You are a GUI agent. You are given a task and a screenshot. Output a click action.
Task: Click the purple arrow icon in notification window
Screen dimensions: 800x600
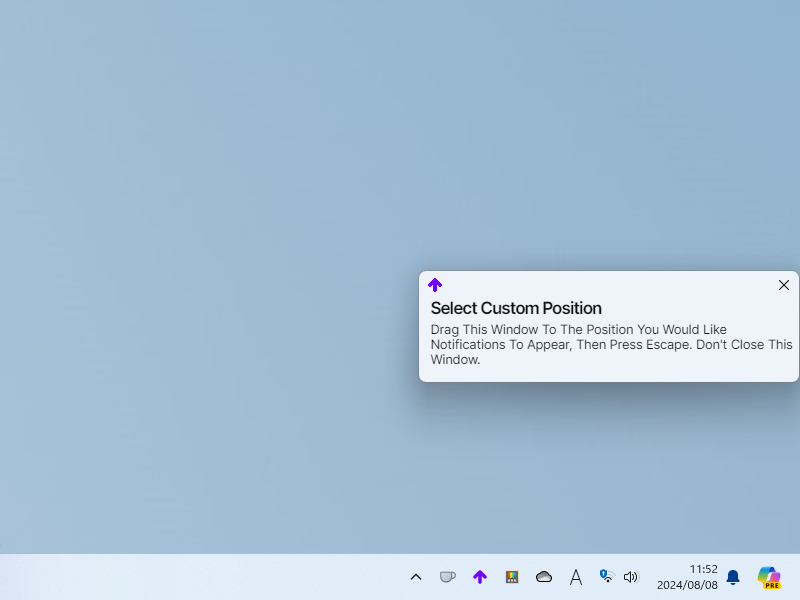pos(435,285)
